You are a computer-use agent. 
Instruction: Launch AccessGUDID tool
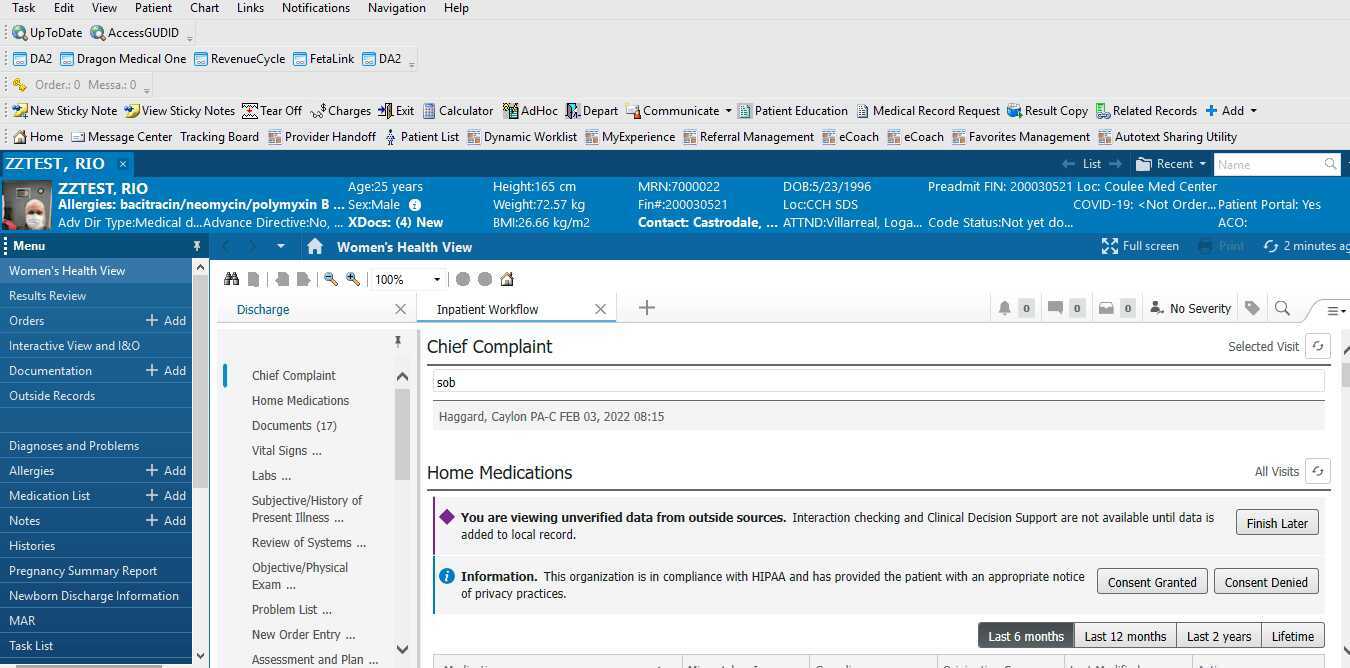coord(135,33)
